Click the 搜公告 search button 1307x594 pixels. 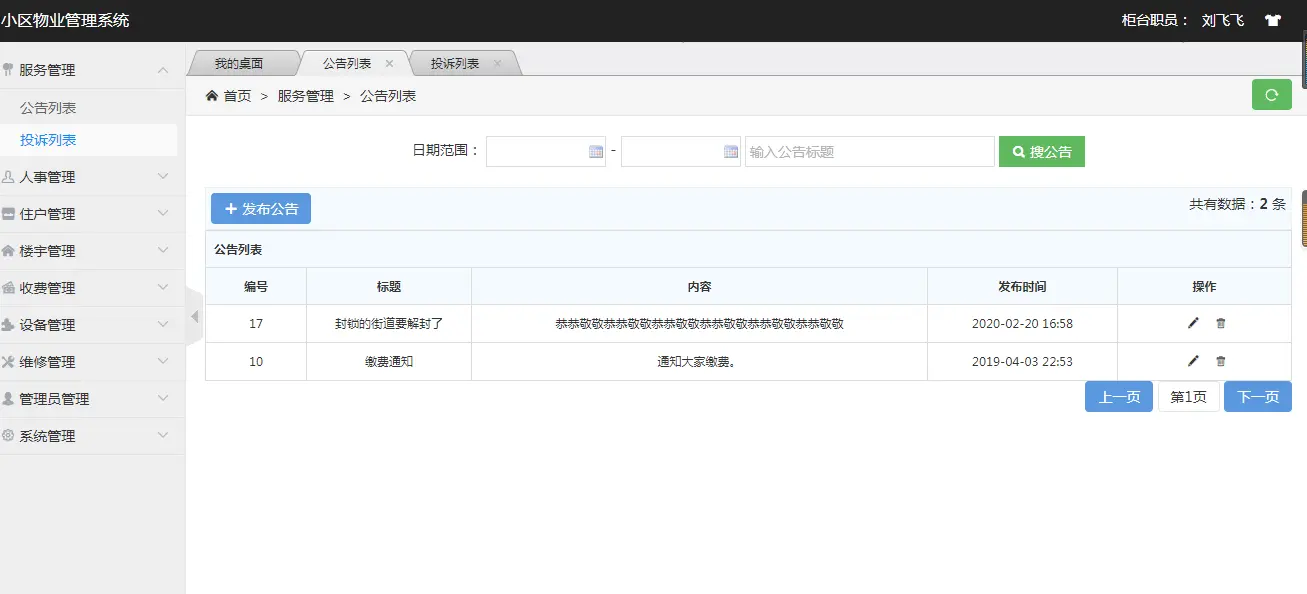coord(1042,152)
